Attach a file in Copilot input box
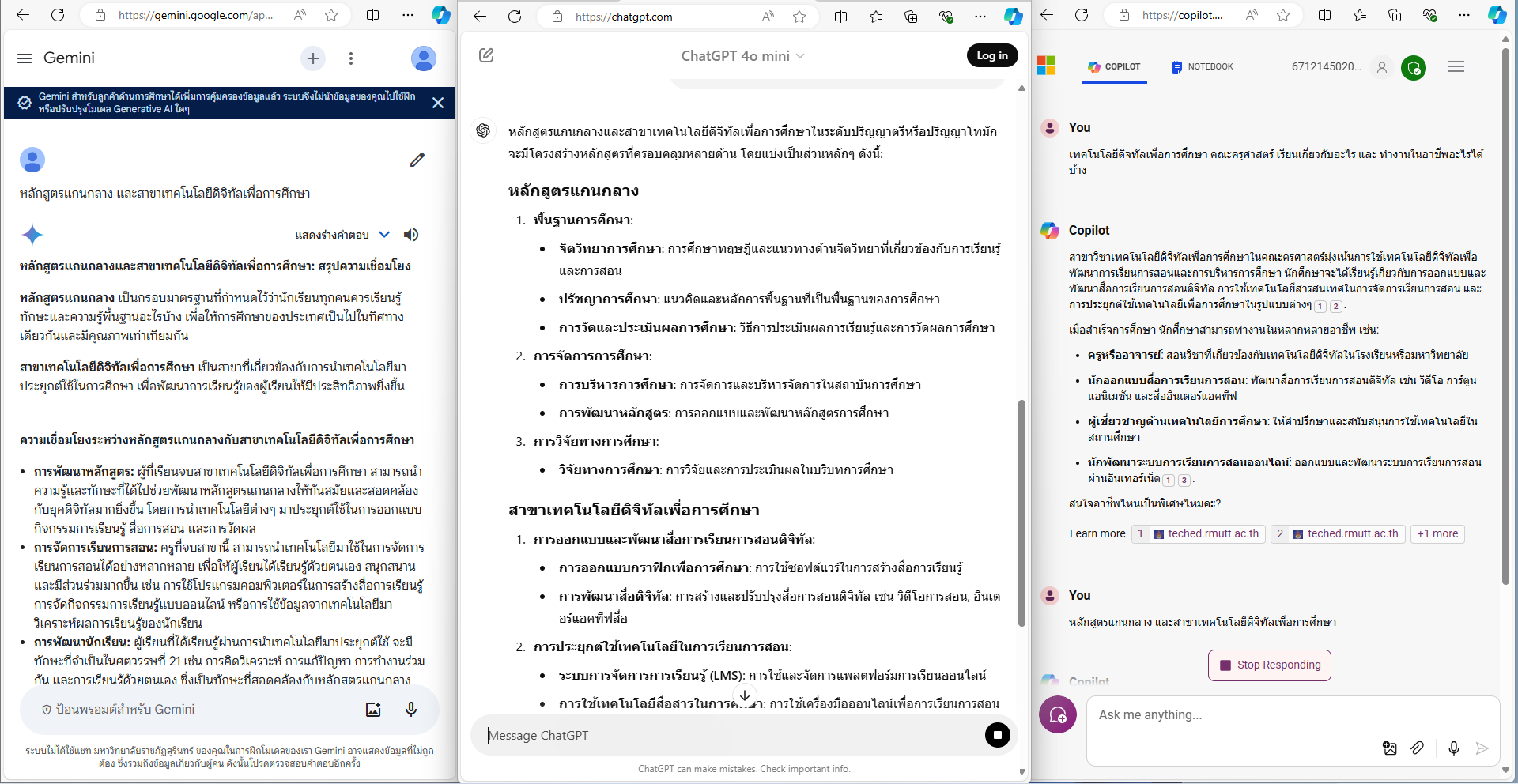Image resolution: width=1518 pixels, height=784 pixels. (1418, 748)
